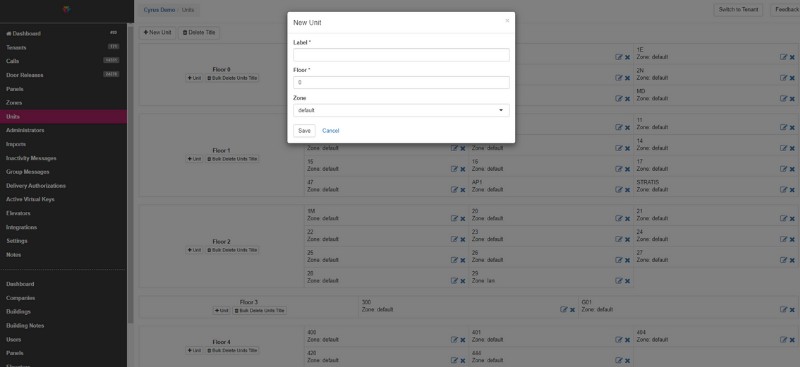Bulk delete units title for Floor 3
Screen dimensions: 800x367
point(260,311)
